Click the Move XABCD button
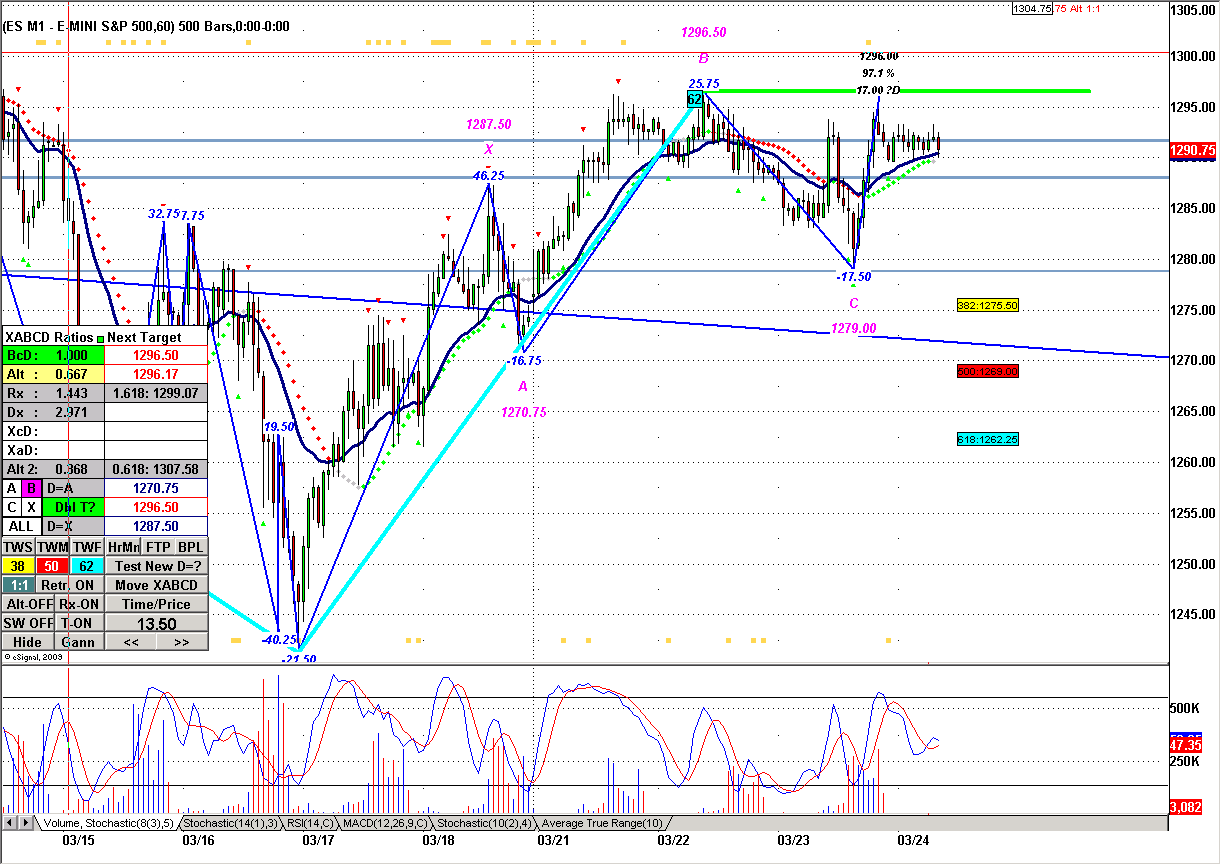This screenshot has width=1221, height=865. pyautogui.click(x=157, y=585)
